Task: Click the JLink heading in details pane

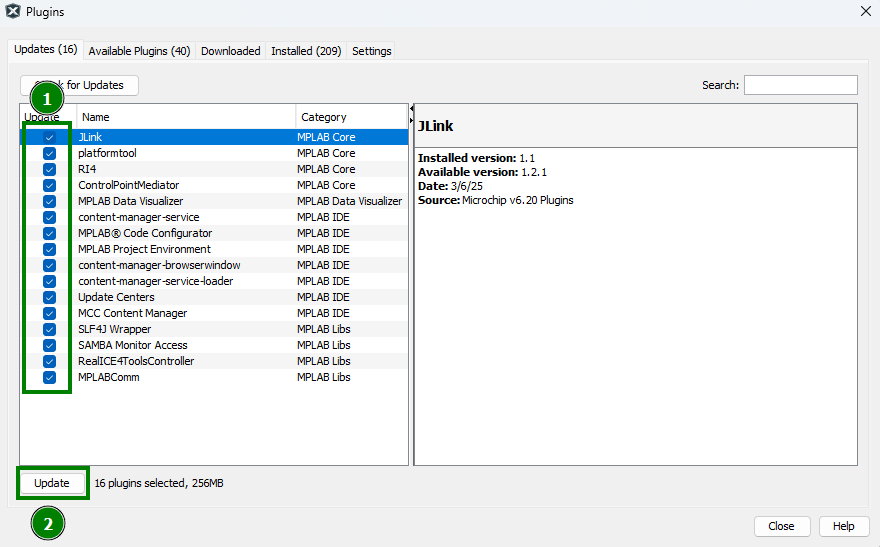Action: pyautogui.click(x=436, y=126)
